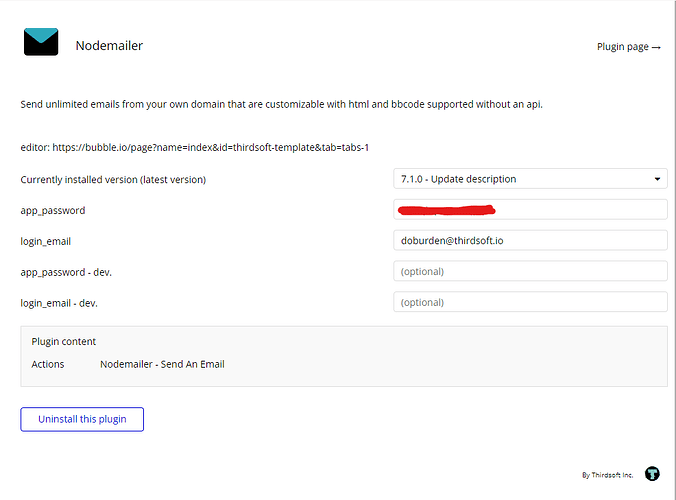Click the Currently installed version label
This screenshot has height=500, width=676.
113,180
